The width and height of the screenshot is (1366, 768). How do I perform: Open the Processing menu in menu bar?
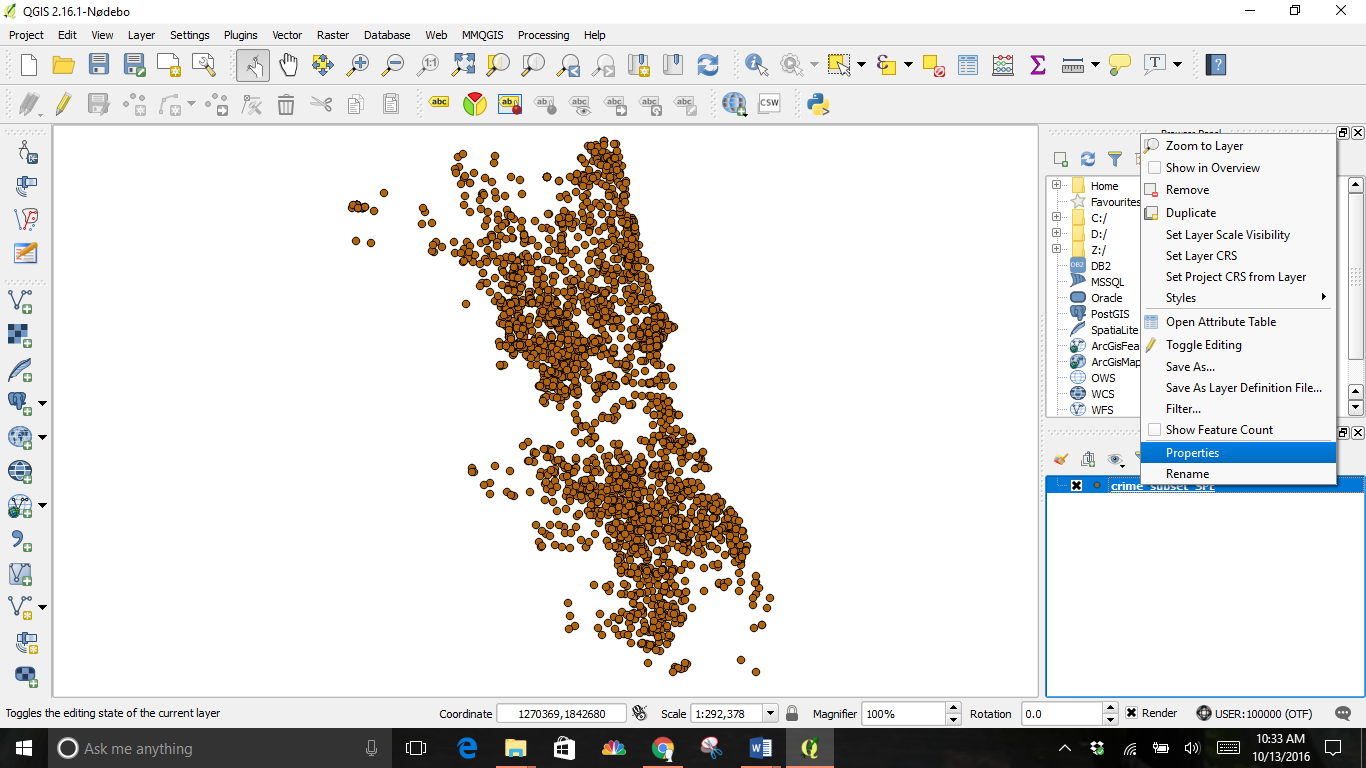(x=543, y=35)
